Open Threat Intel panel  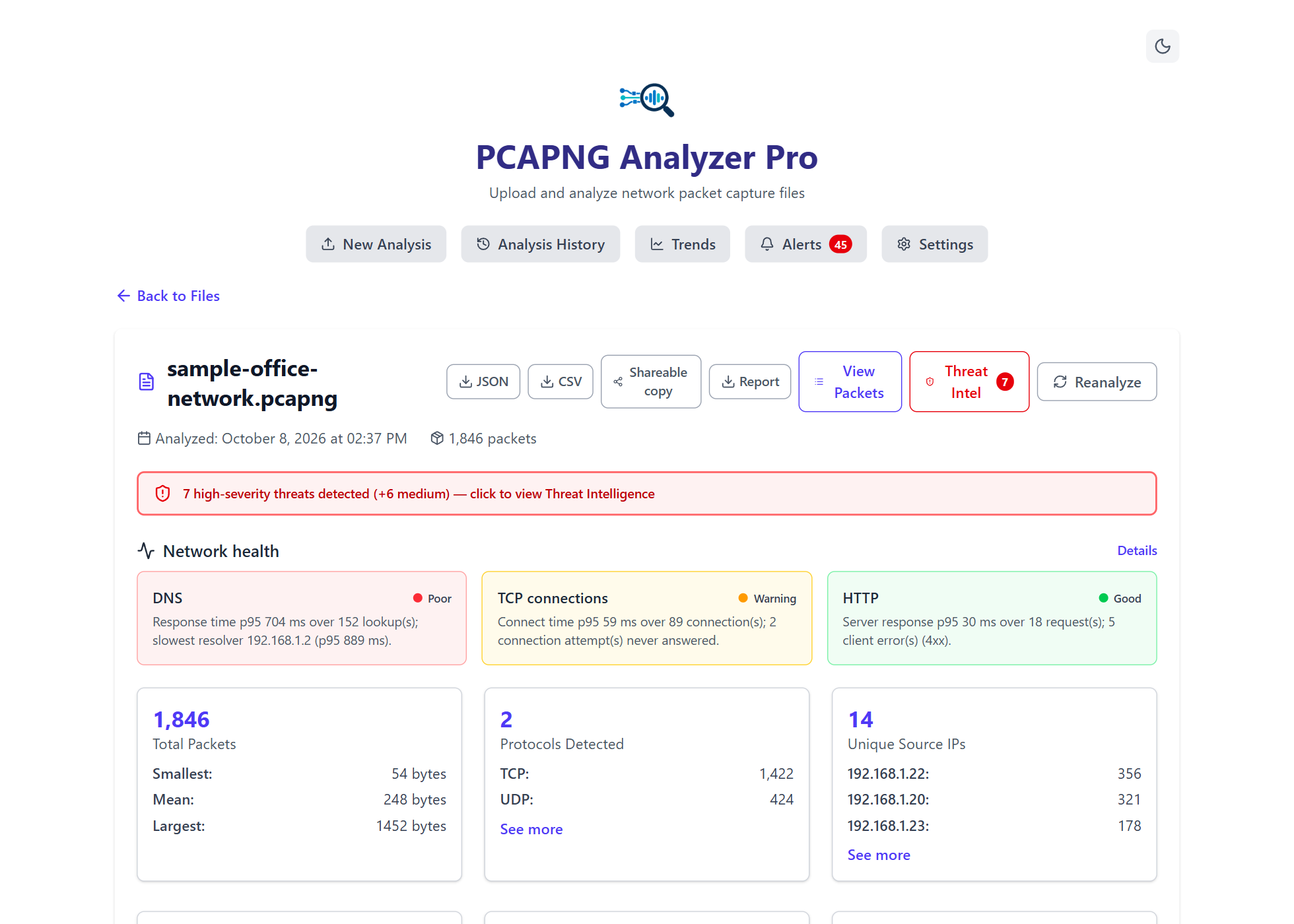969,381
